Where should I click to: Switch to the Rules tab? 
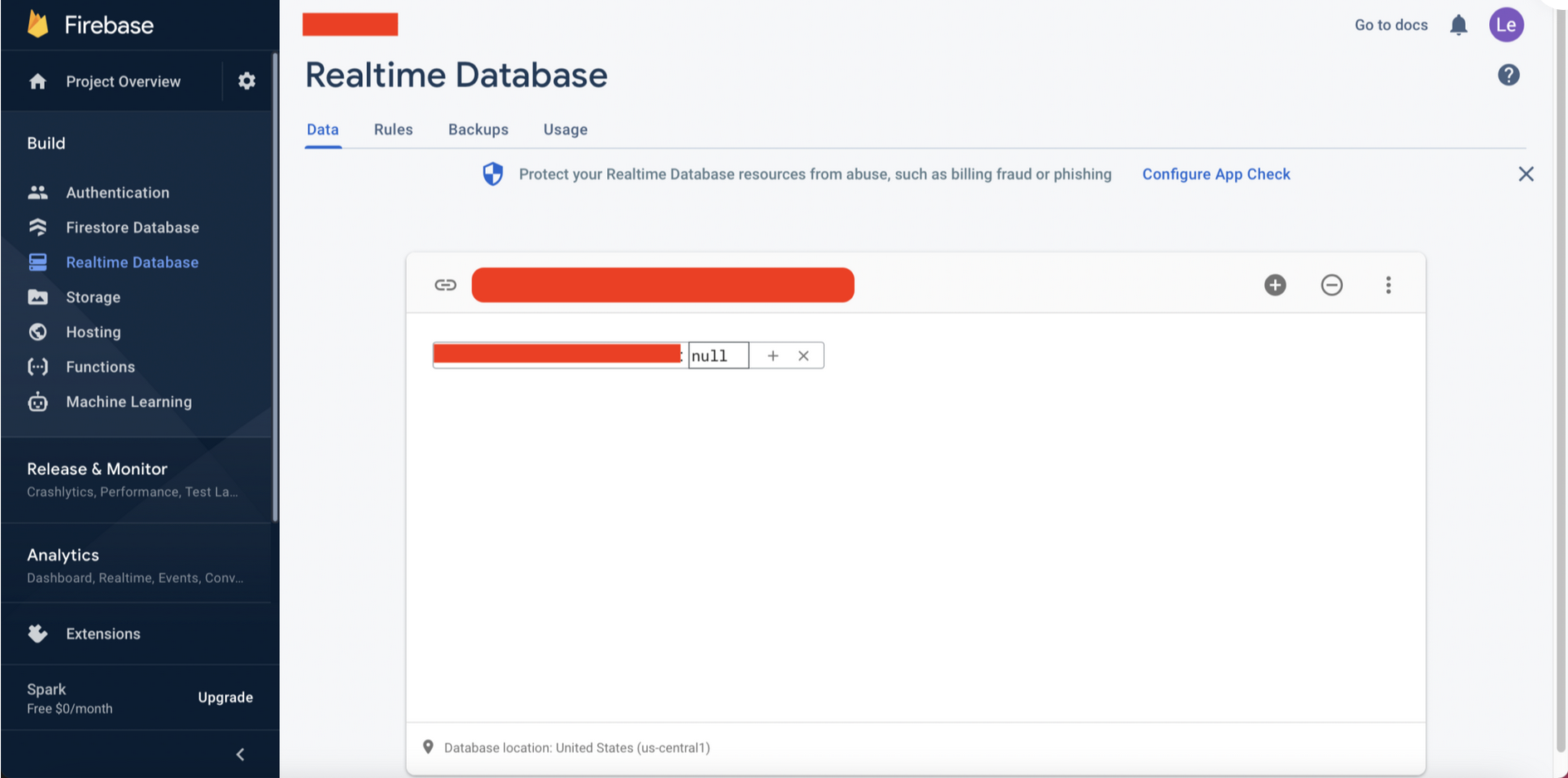(x=393, y=130)
